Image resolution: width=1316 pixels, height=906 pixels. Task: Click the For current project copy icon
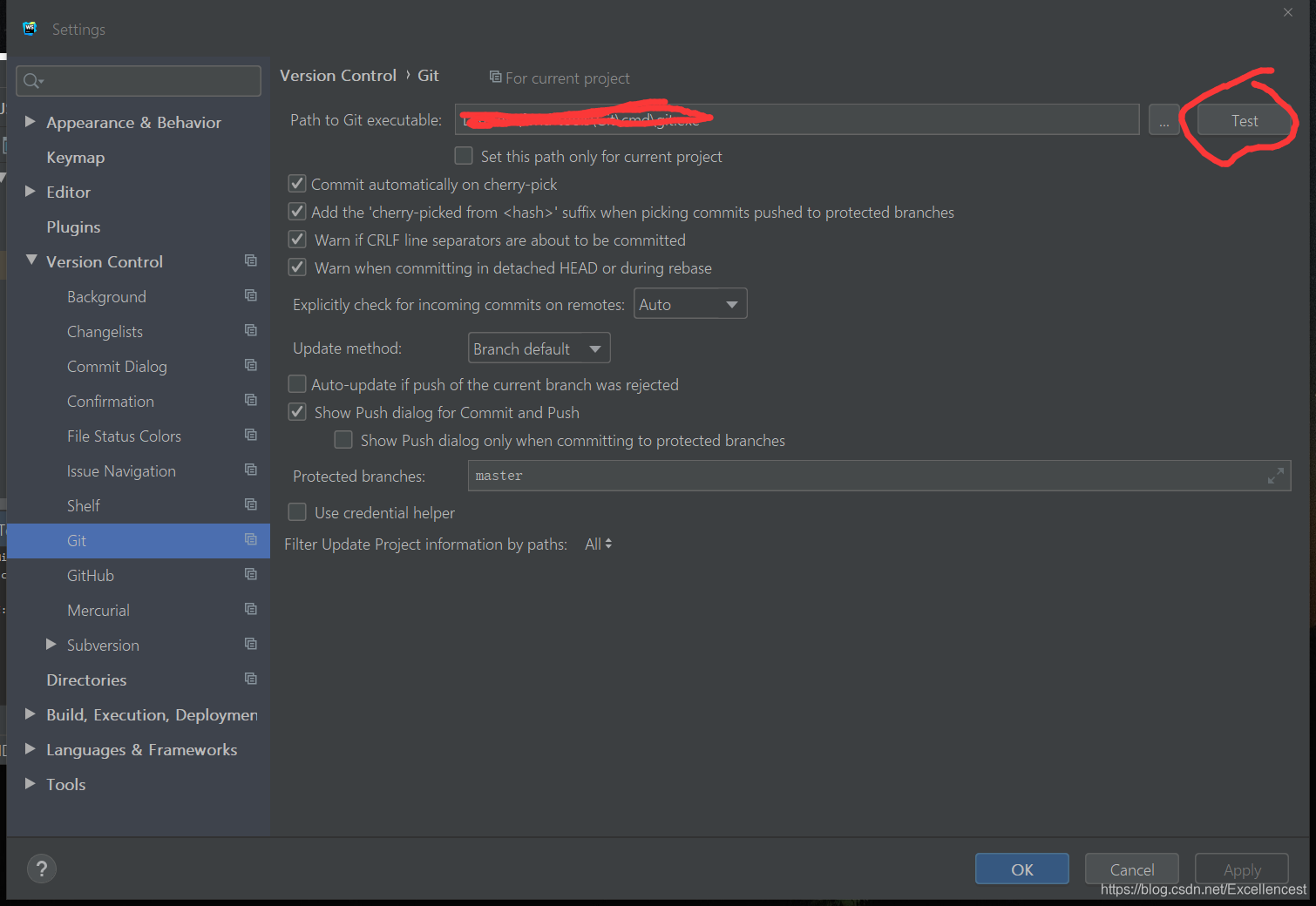click(x=495, y=77)
